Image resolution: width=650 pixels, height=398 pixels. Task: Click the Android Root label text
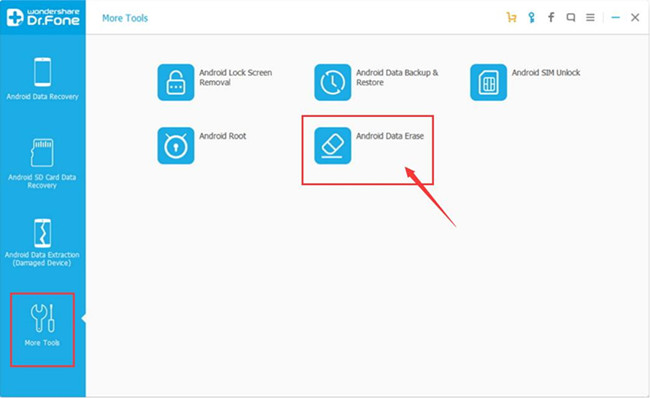(223, 136)
